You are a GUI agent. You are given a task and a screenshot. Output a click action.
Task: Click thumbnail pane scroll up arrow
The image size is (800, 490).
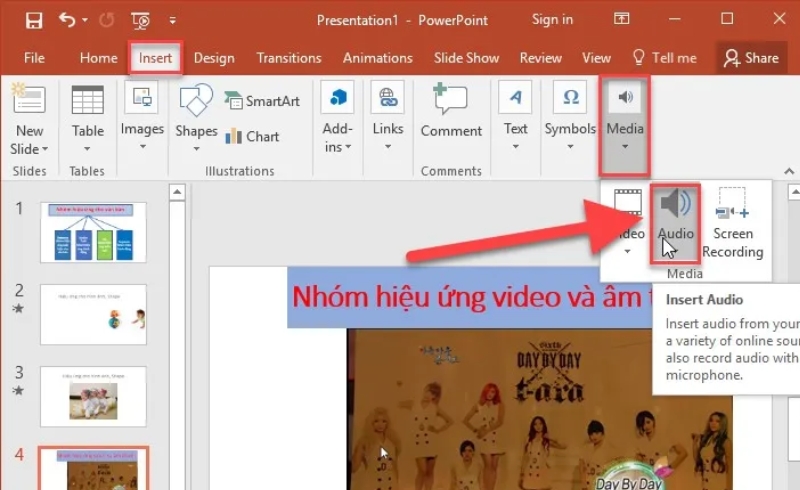coord(177,192)
